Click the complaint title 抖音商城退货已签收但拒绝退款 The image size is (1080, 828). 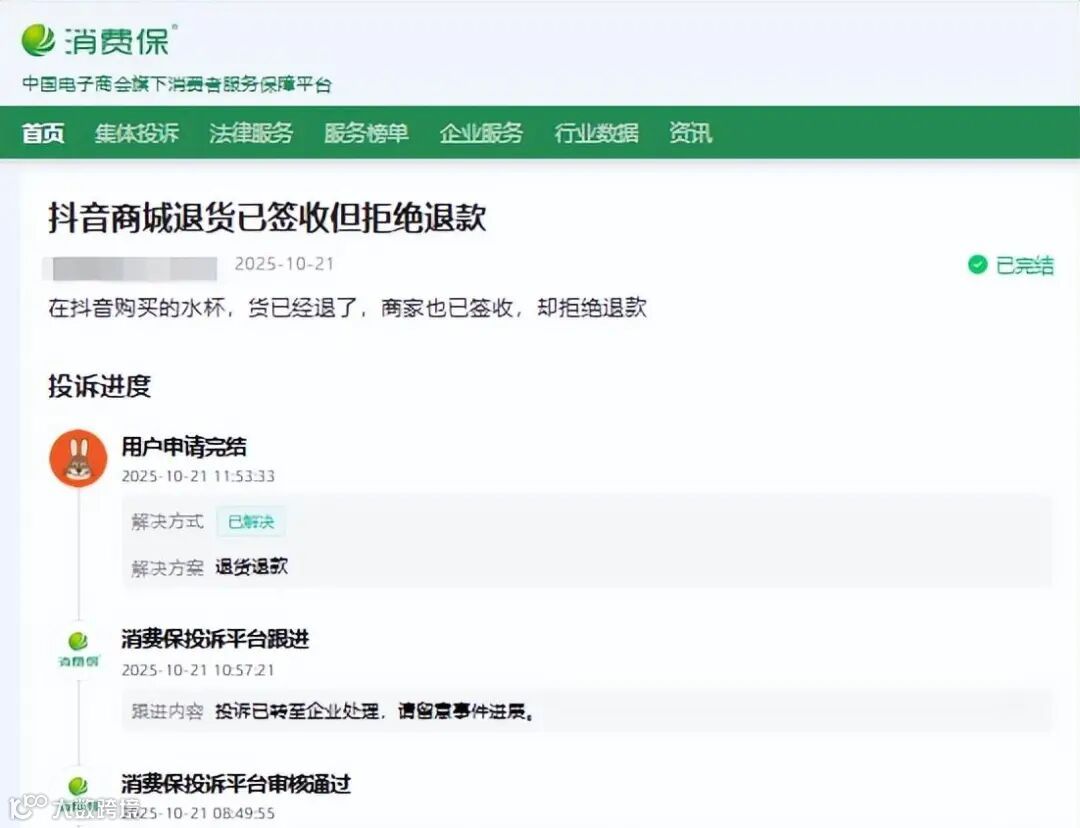point(267,218)
